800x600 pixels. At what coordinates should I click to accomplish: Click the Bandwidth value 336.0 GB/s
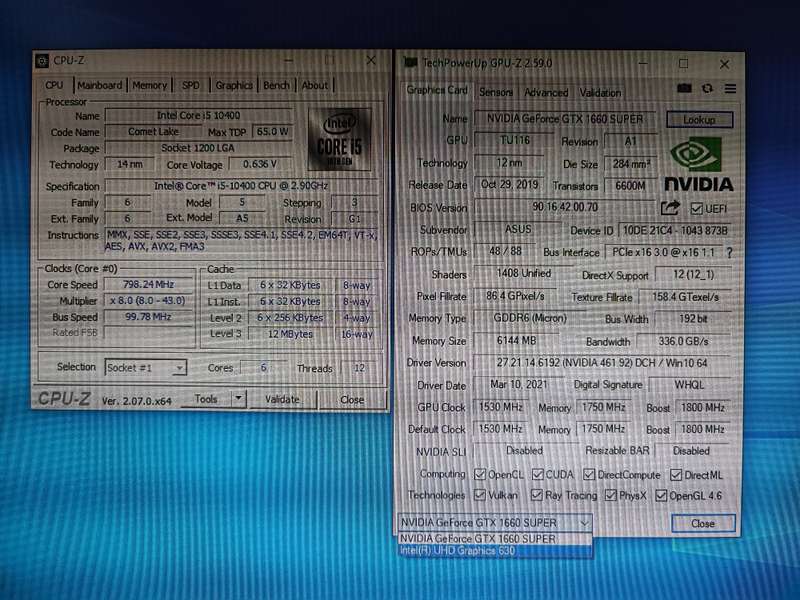point(683,341)
